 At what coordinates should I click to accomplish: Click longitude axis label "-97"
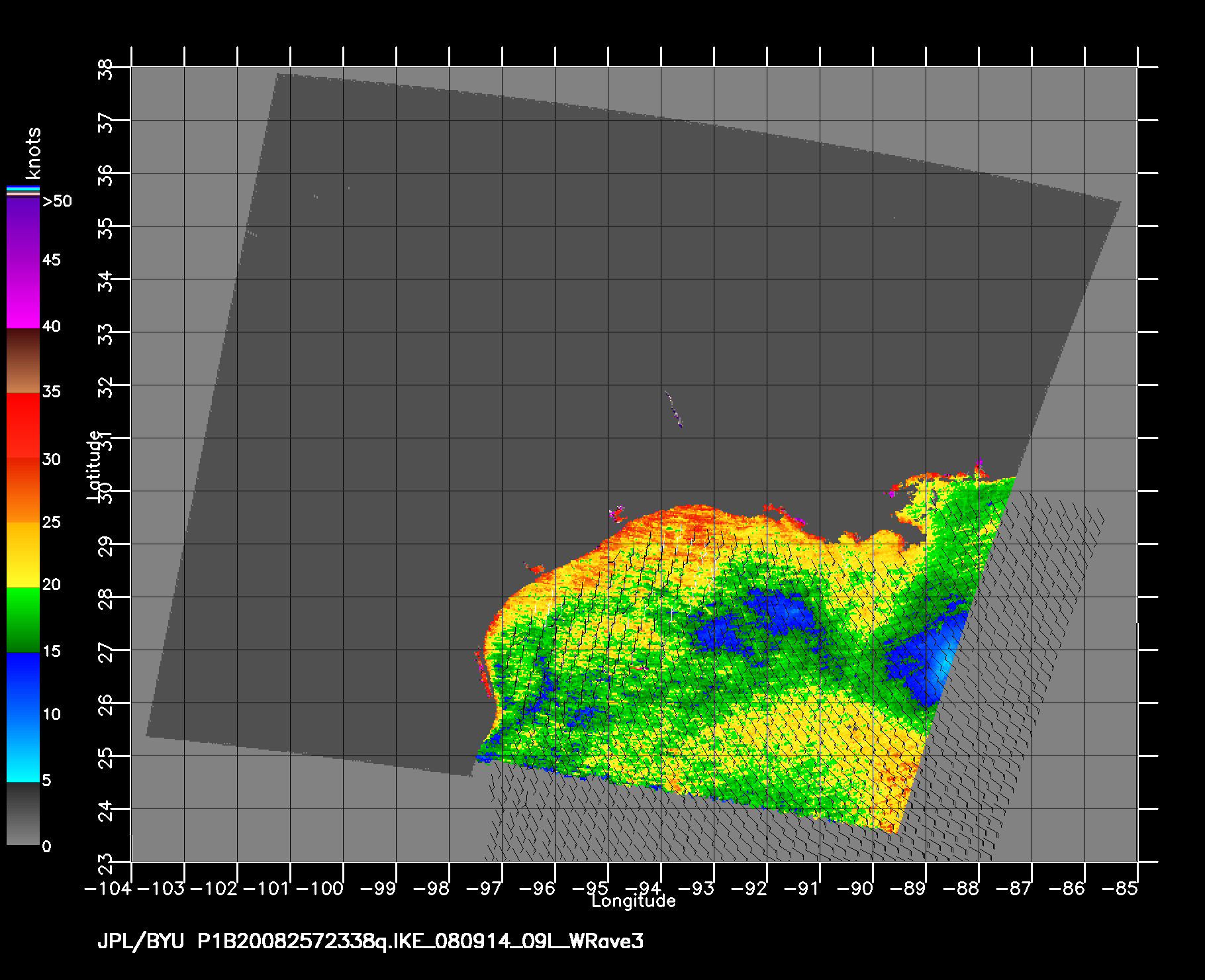pyautogui.click(x=485, y=889)
